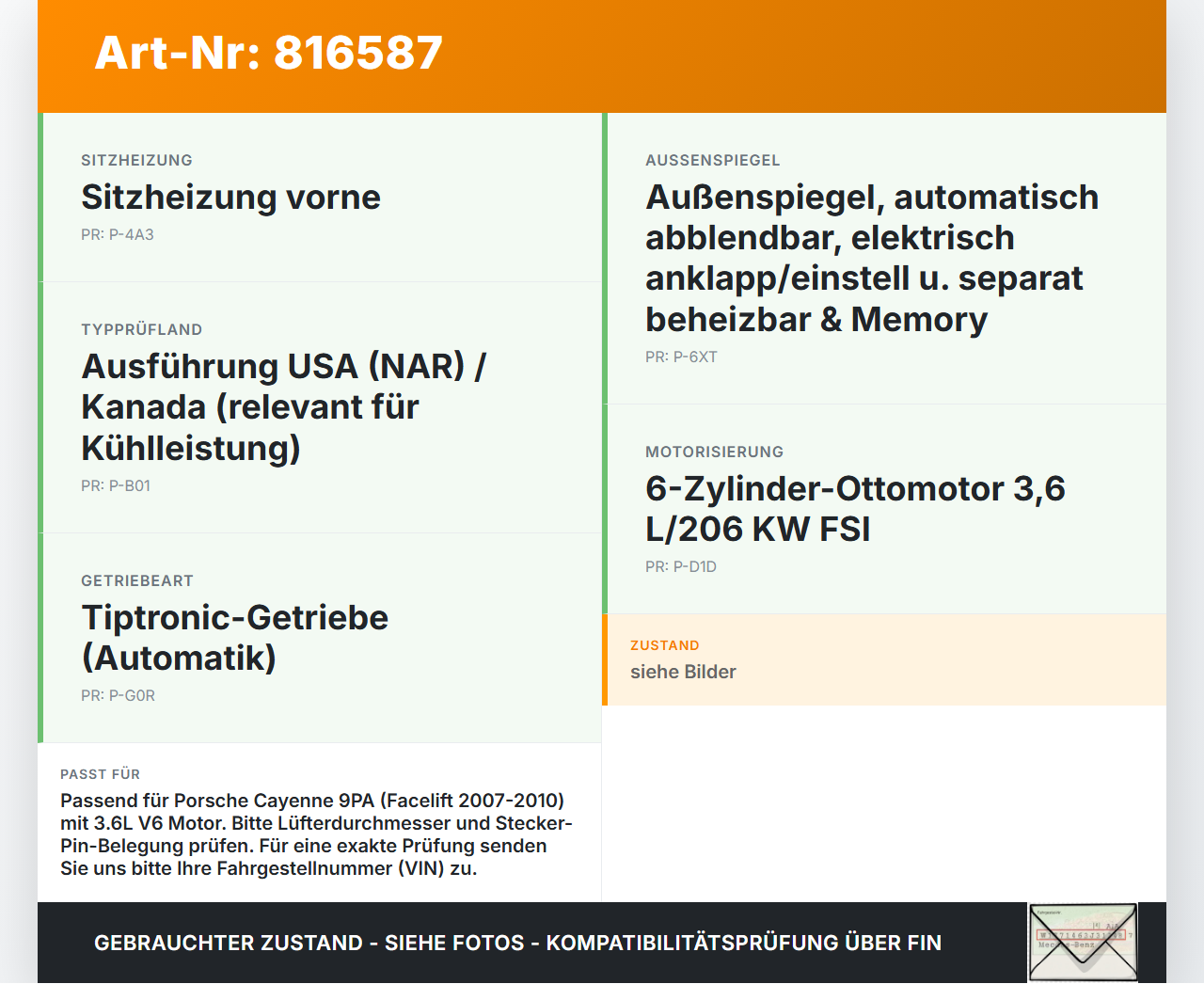The width and height of the screenshot is (1204, 984).
Task: Select the Außenspiegel automatisch abblendbar description
Action: [x=872, y=258]
